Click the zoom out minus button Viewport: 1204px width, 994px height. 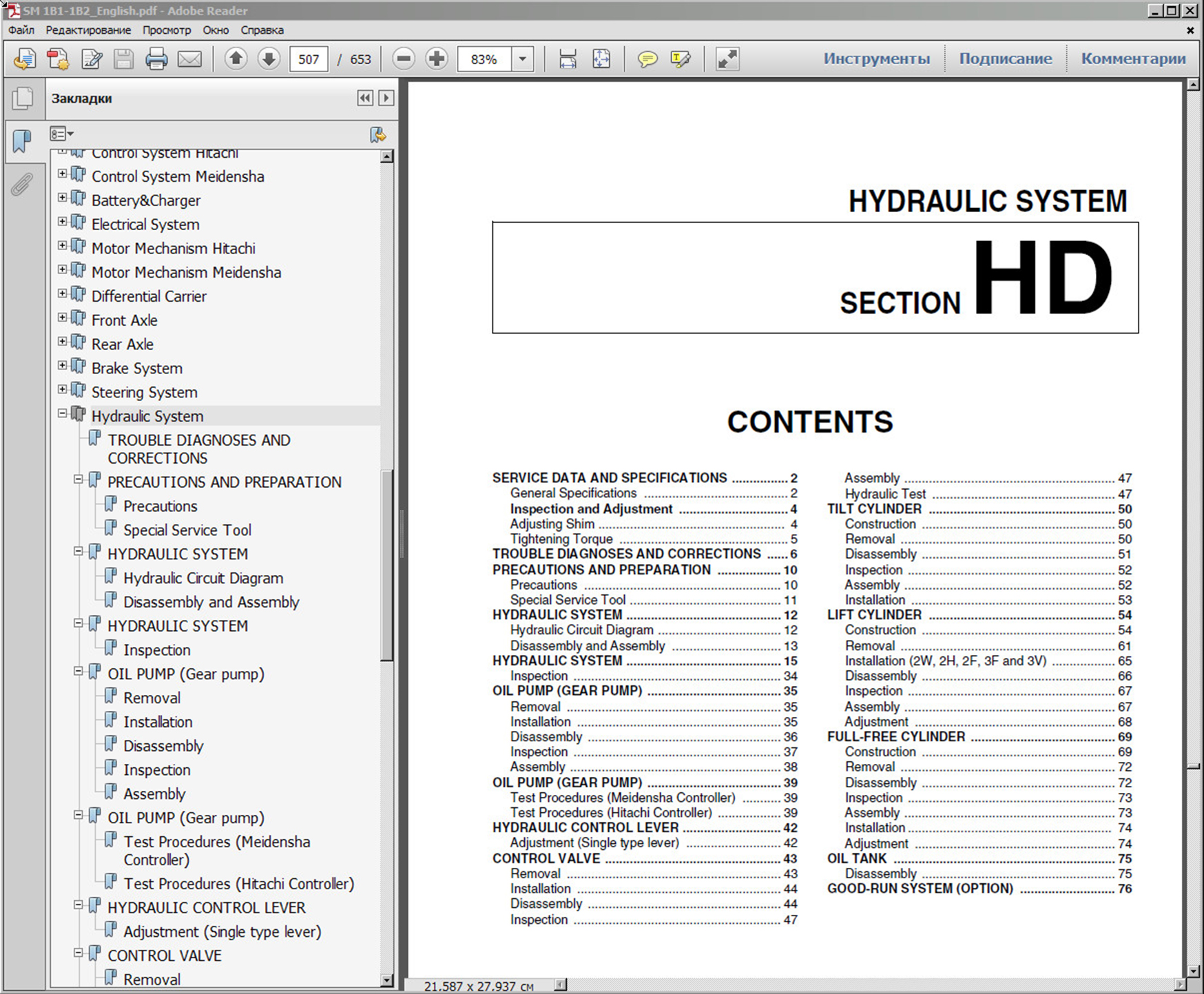tap(404, 59)
